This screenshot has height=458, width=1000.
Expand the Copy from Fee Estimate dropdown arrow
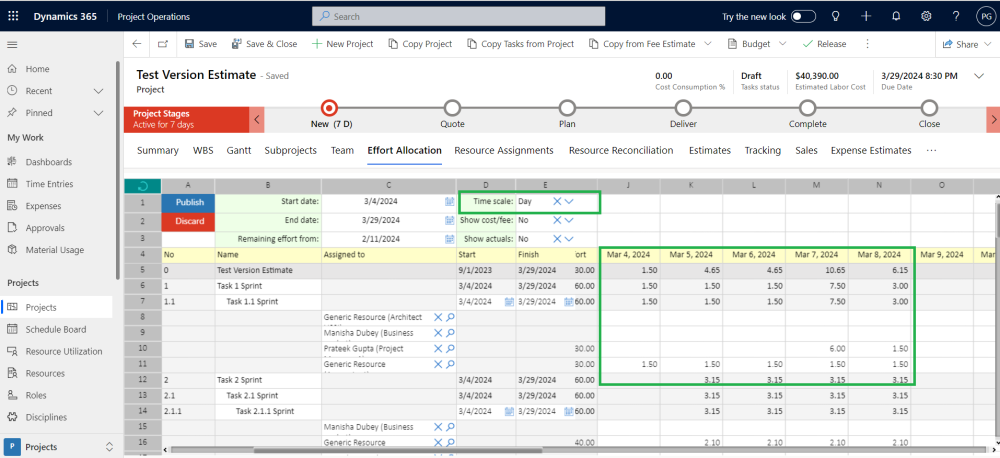coord(709,44)
